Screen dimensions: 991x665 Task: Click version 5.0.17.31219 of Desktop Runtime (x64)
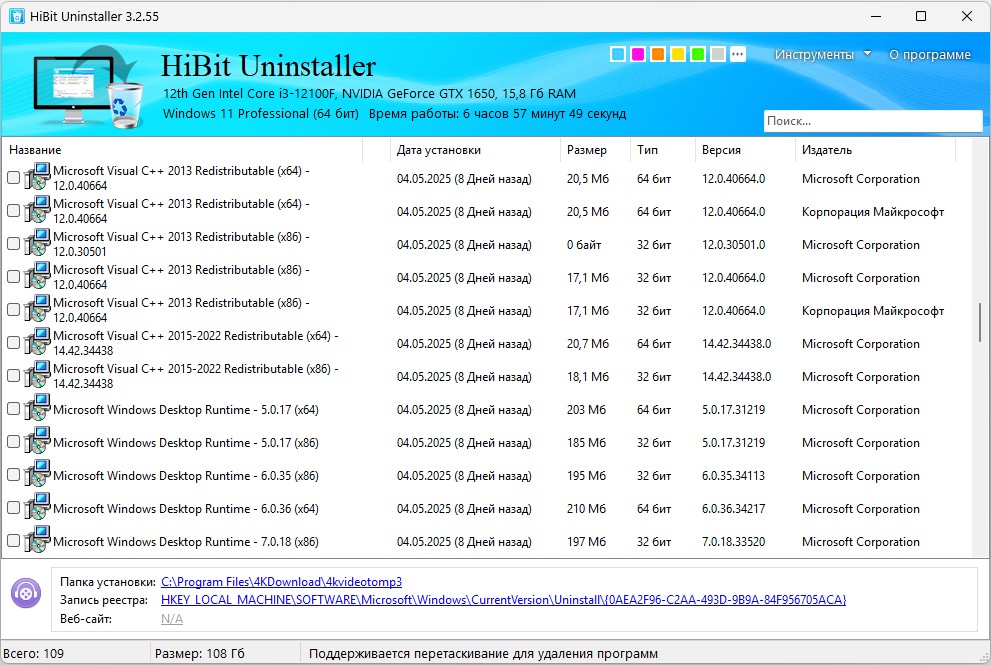point(733,409)
